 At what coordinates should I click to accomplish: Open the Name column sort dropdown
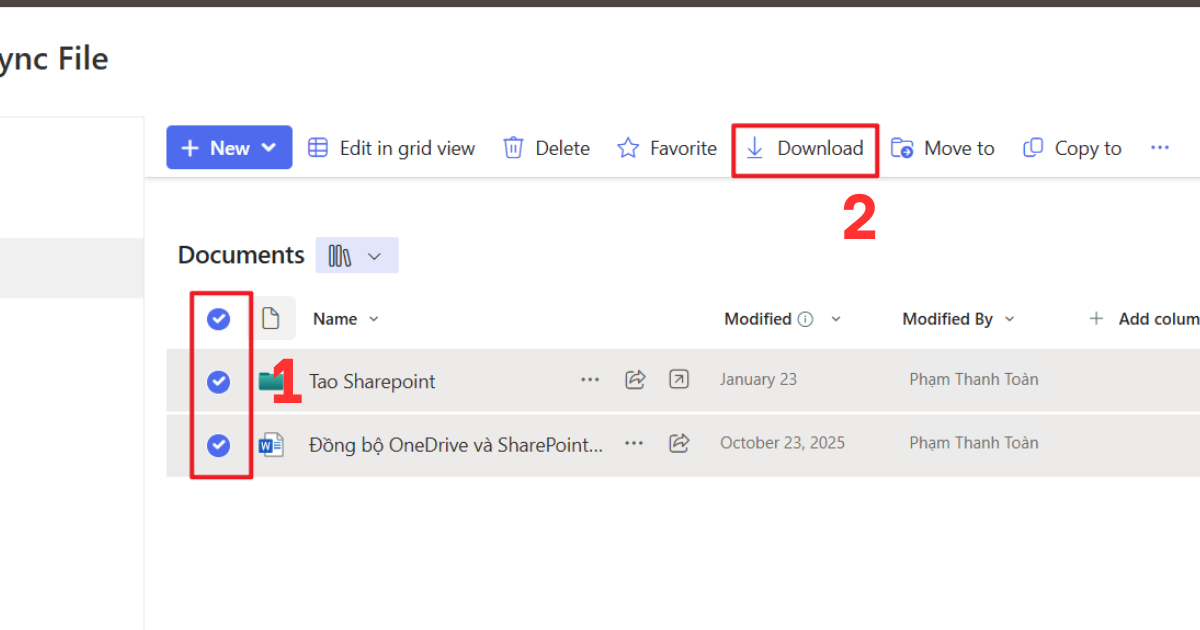tap(374, 318)
